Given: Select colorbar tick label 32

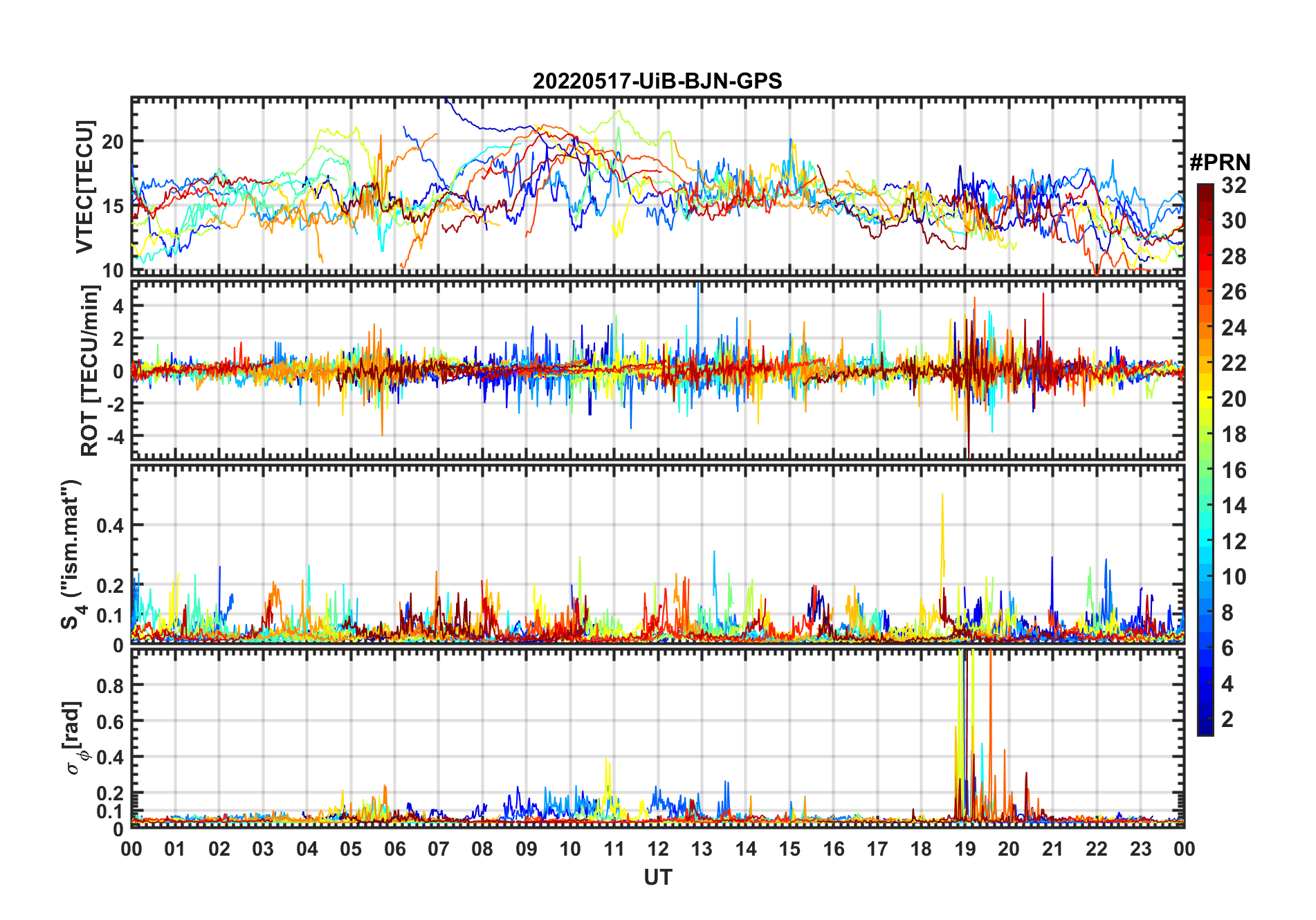Looking at the screenshot, I should [1234, 185].
